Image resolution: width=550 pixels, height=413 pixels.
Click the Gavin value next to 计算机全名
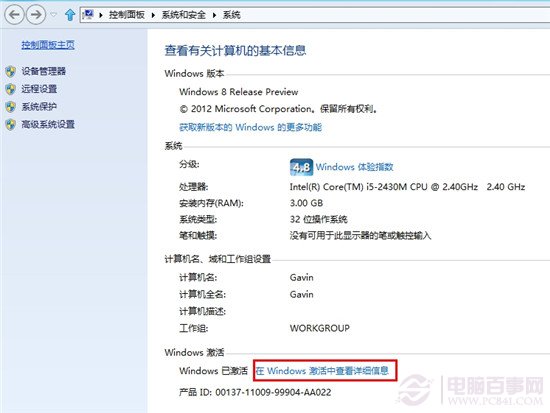pyautogui.click(x=302, y=294)
